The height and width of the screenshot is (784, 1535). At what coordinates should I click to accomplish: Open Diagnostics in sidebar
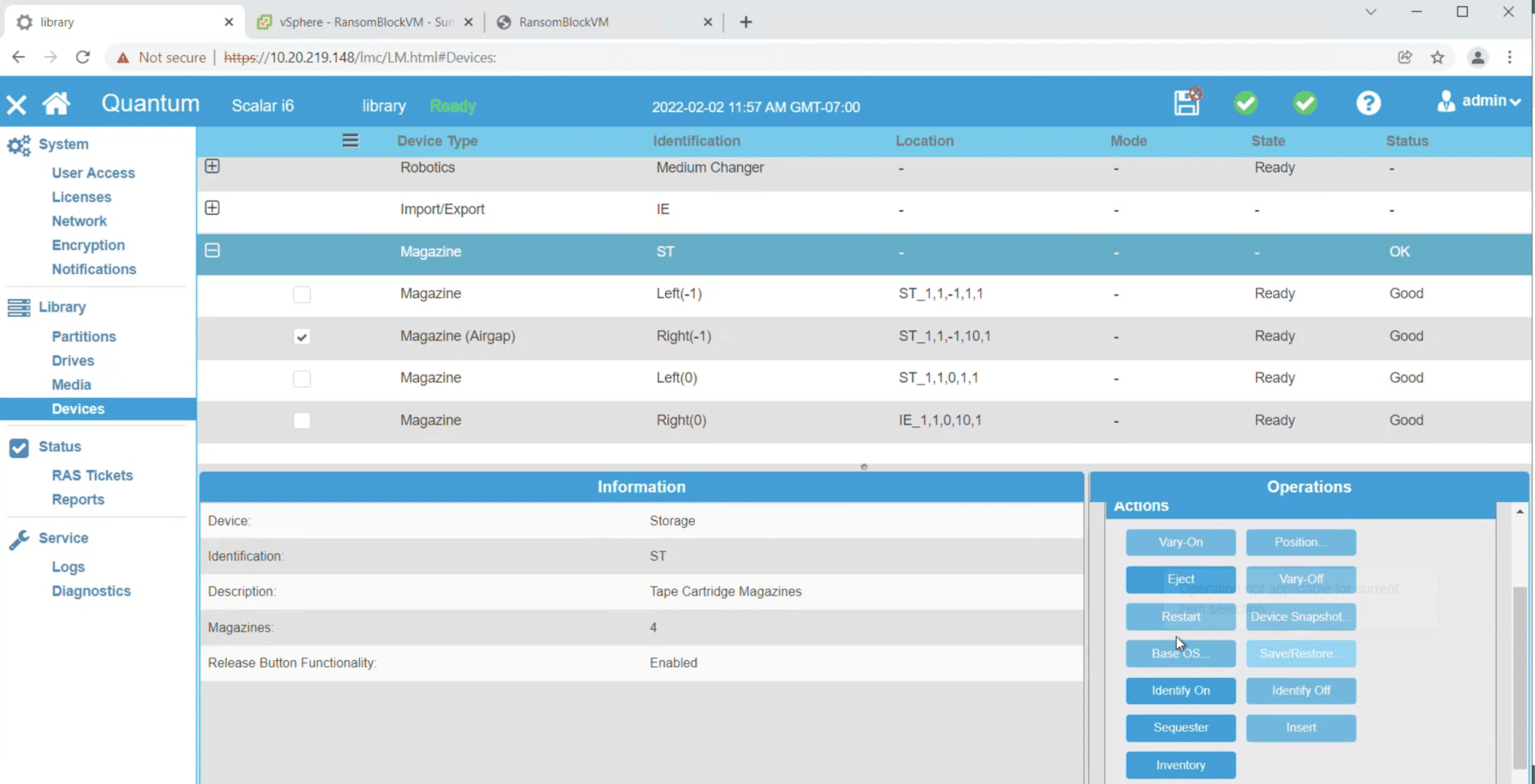point(91,591)
